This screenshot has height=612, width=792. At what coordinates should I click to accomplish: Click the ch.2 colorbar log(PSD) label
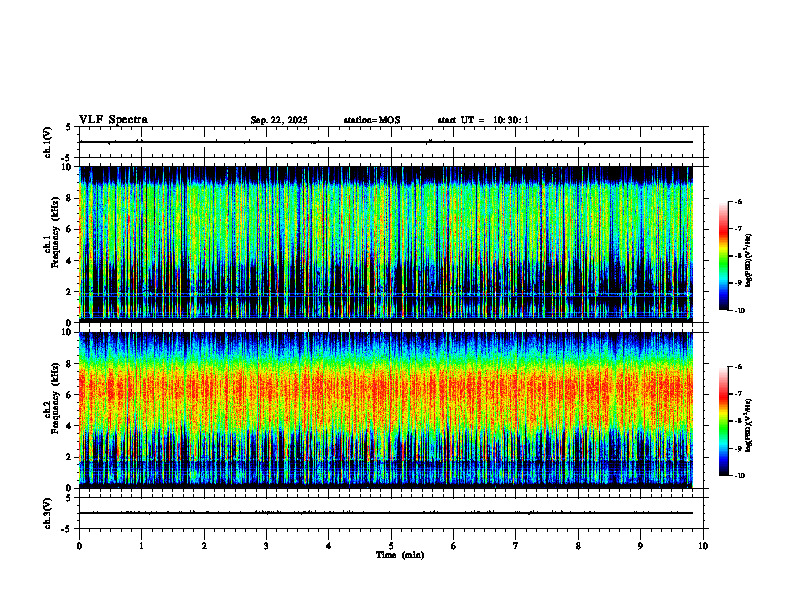click(x=749, y=425)
